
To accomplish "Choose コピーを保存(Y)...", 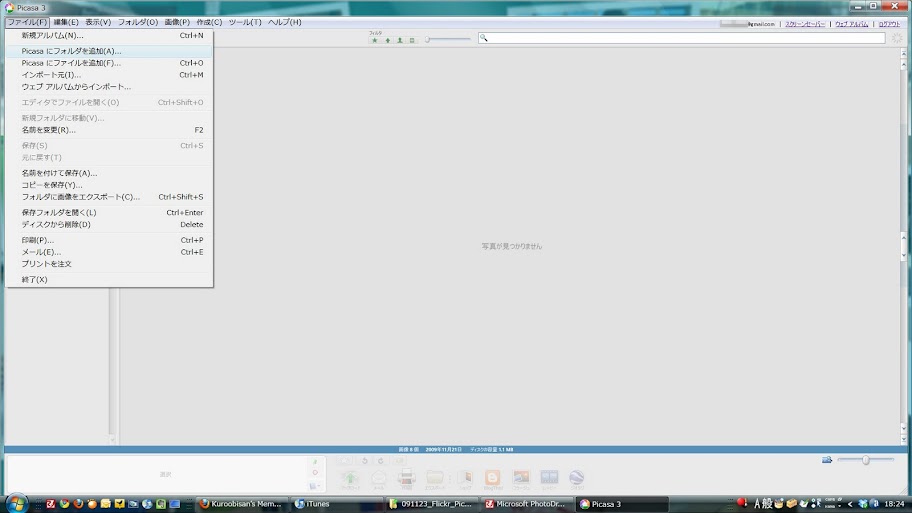I will [x=109, y=185].
